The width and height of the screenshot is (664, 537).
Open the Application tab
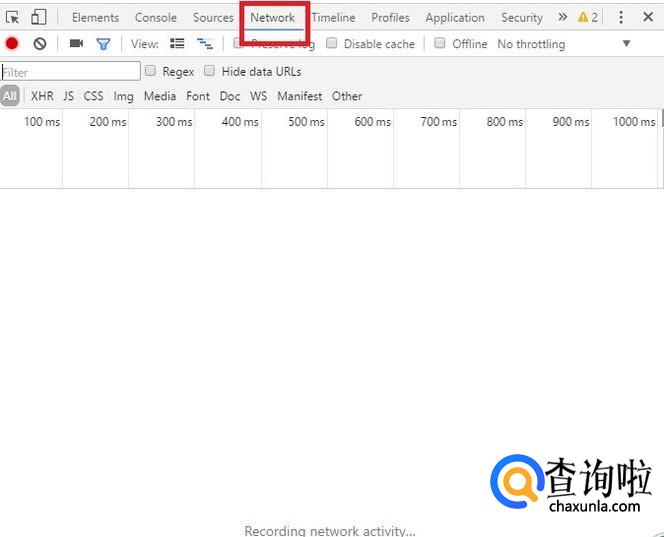pos(455,17)
